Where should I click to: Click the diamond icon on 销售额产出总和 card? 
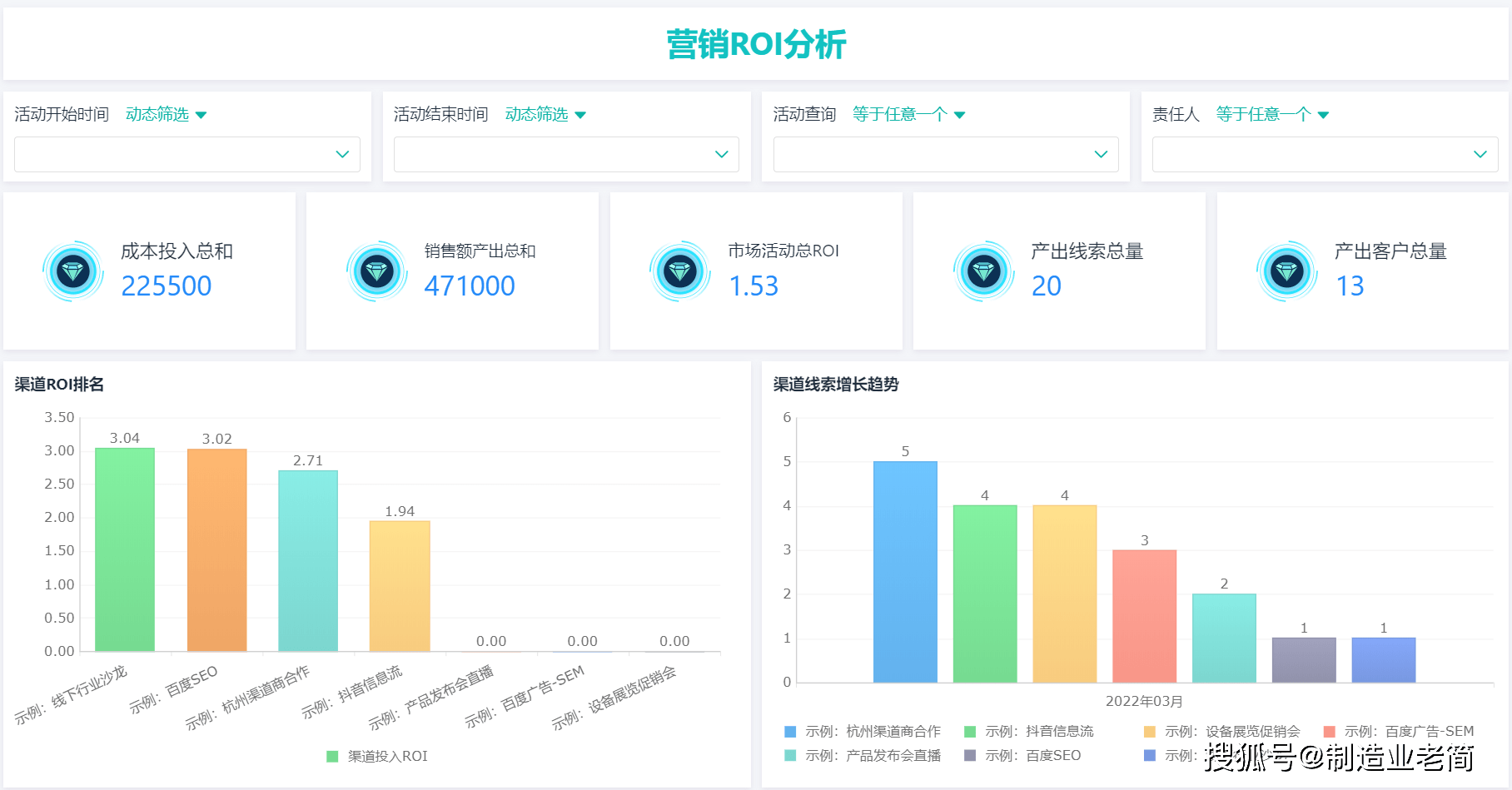pyautogui.click(x=376, y=271)
